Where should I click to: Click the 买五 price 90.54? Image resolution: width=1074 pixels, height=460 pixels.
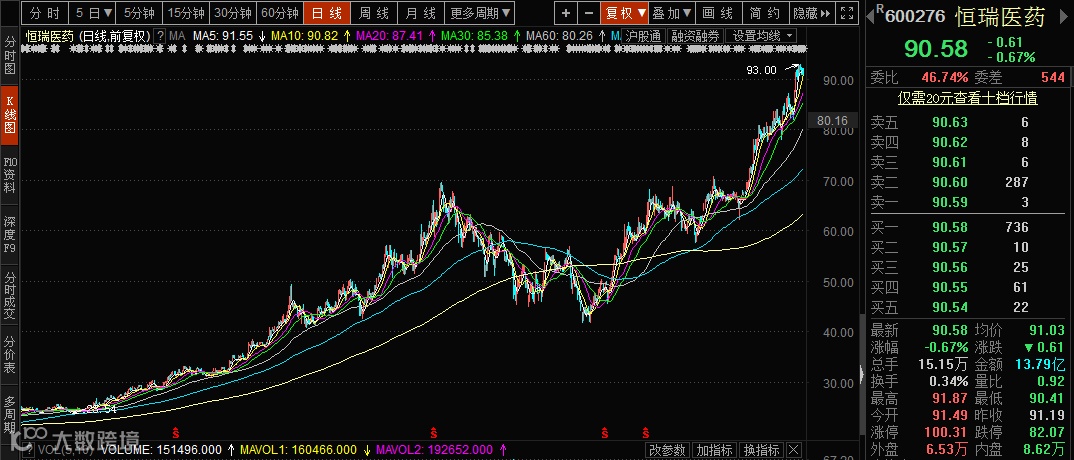coord(949,307)
